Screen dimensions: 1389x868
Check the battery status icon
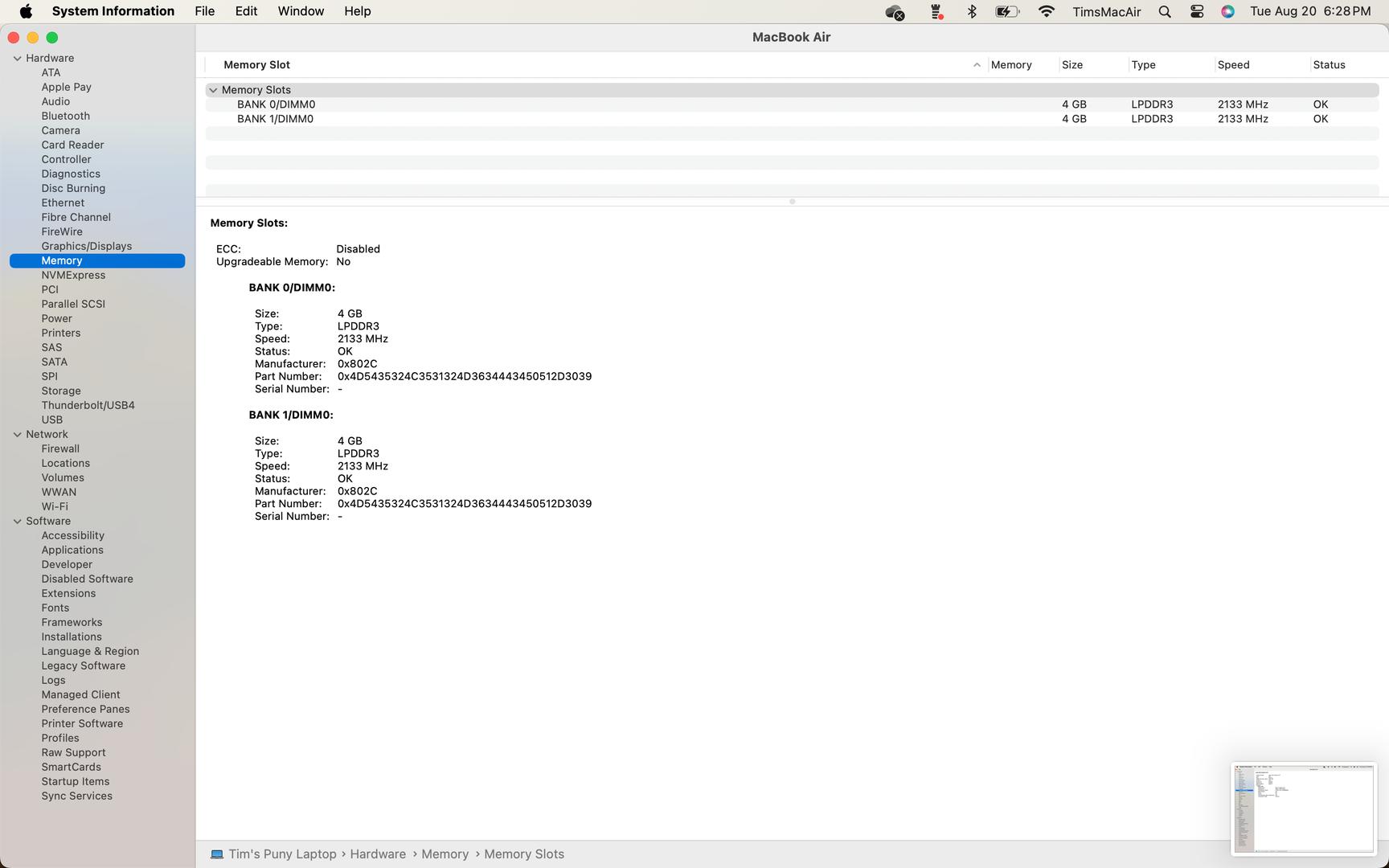tap(1006, 11)
